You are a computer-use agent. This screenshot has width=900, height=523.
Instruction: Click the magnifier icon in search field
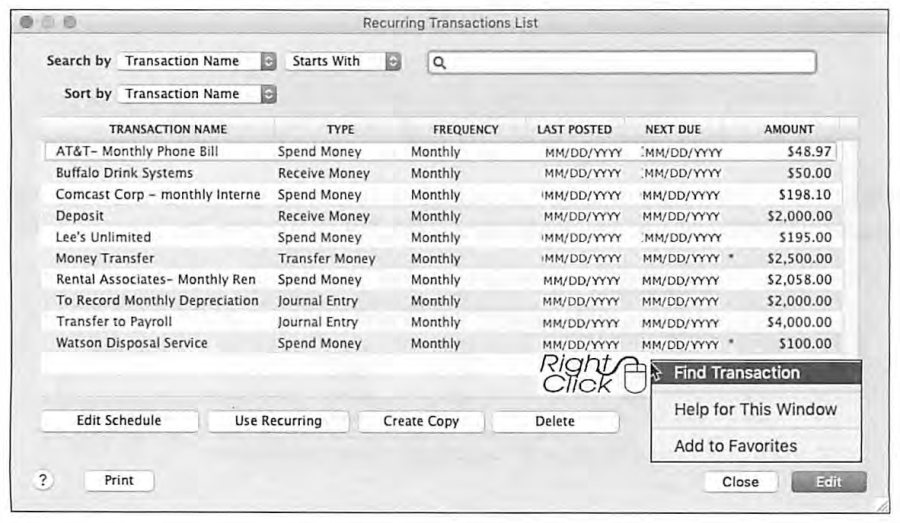click(439, 63)
